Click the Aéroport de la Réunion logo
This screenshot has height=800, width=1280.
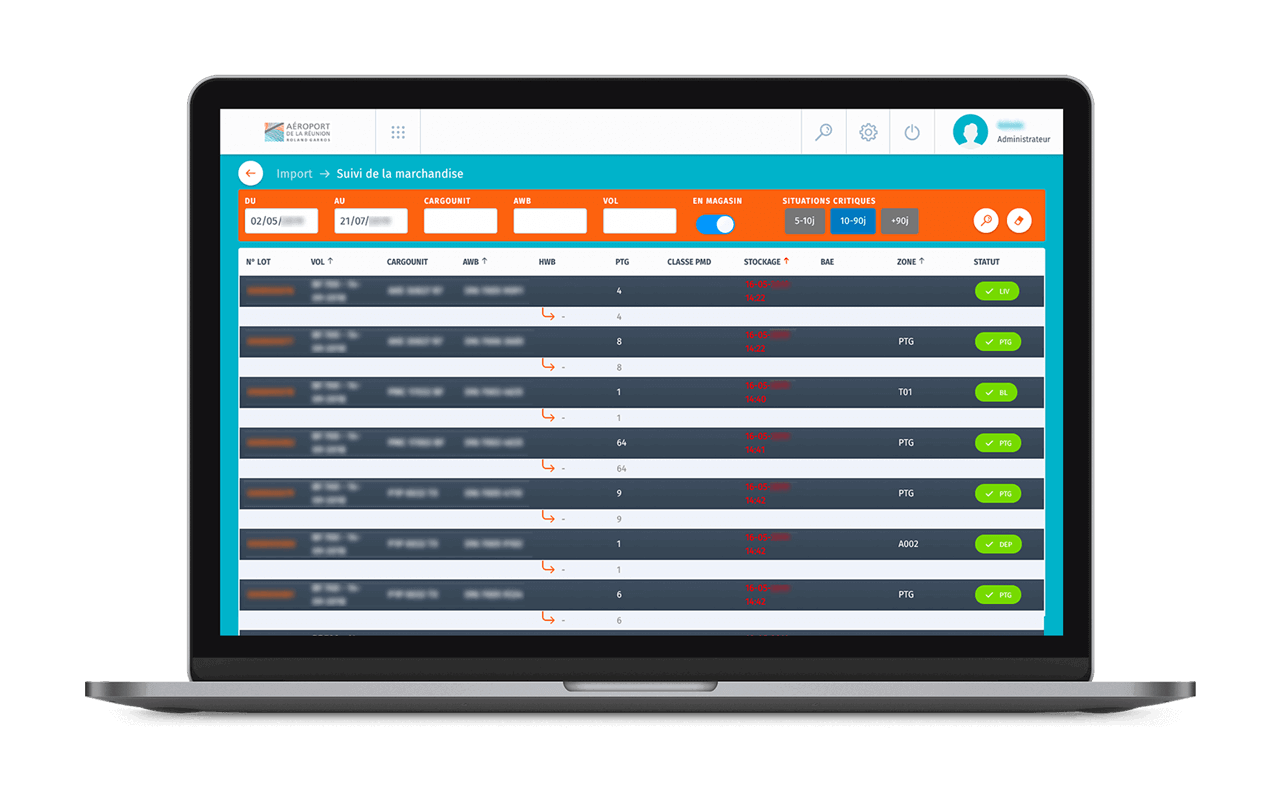[x=297, y=132]
